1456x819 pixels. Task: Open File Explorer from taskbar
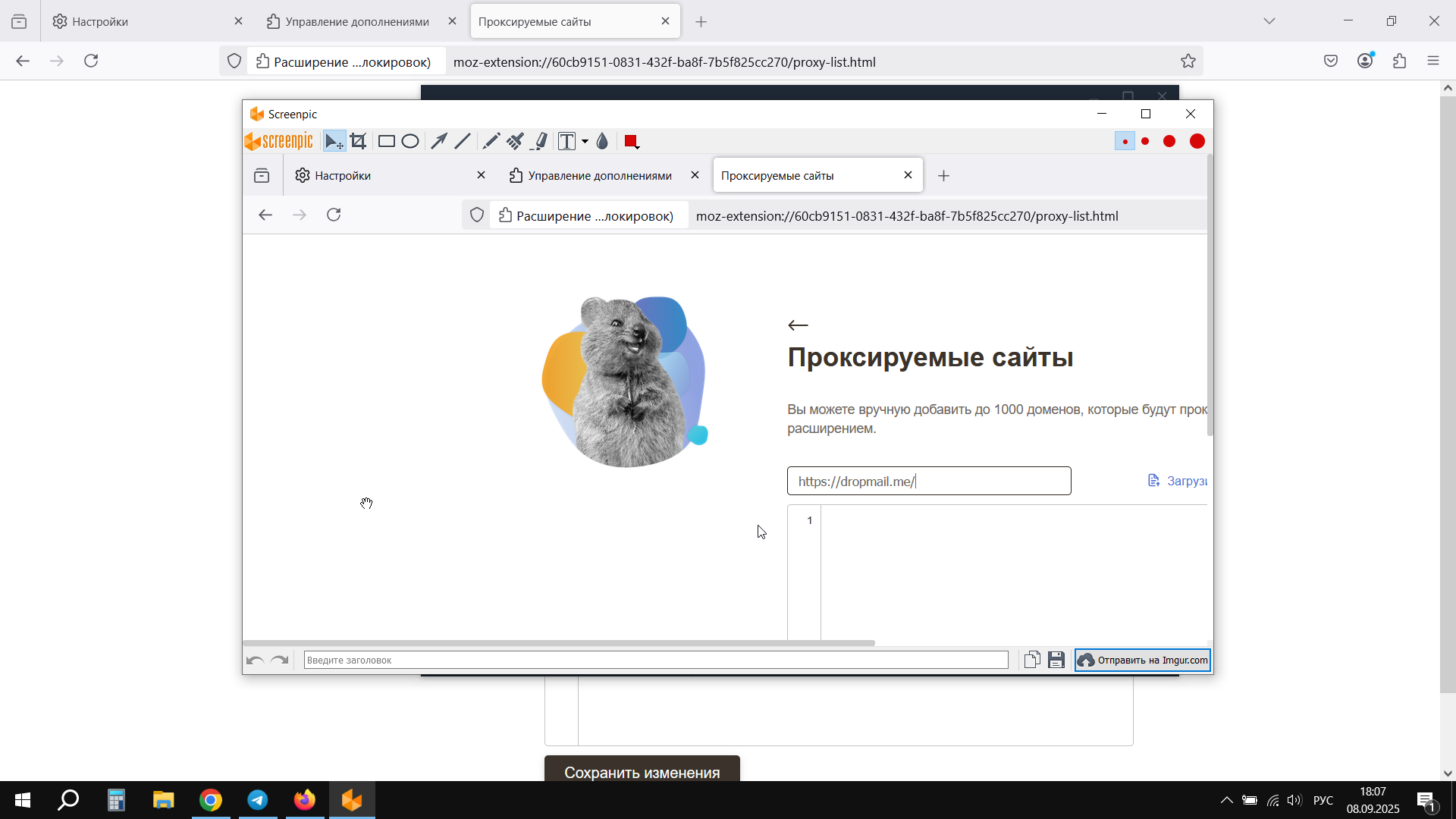tap(163, 800)
